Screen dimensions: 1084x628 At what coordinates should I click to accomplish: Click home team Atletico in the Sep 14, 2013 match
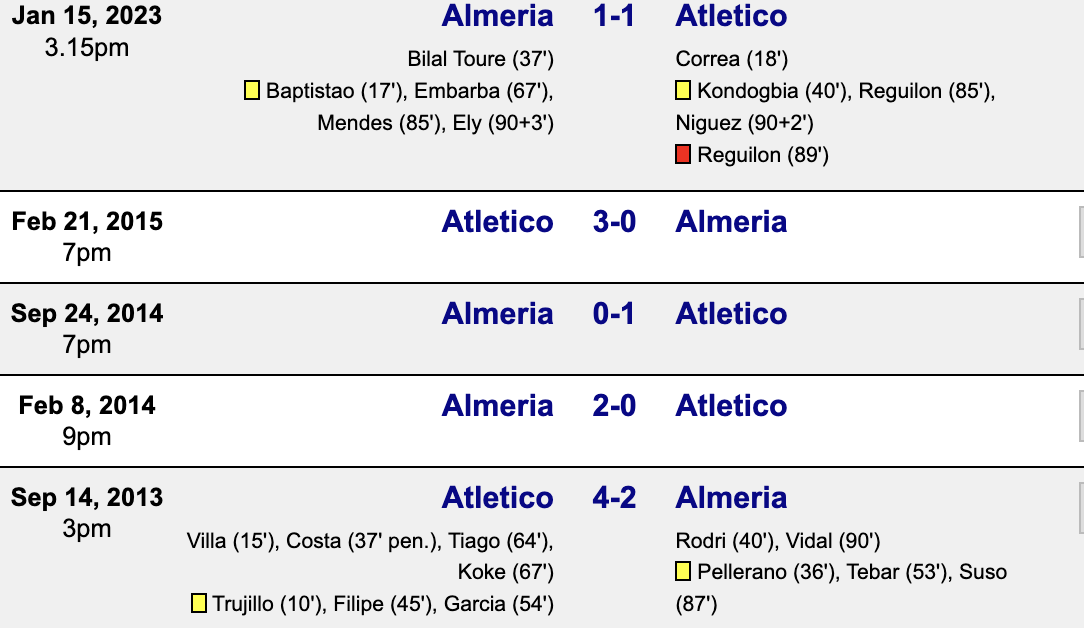497,498
